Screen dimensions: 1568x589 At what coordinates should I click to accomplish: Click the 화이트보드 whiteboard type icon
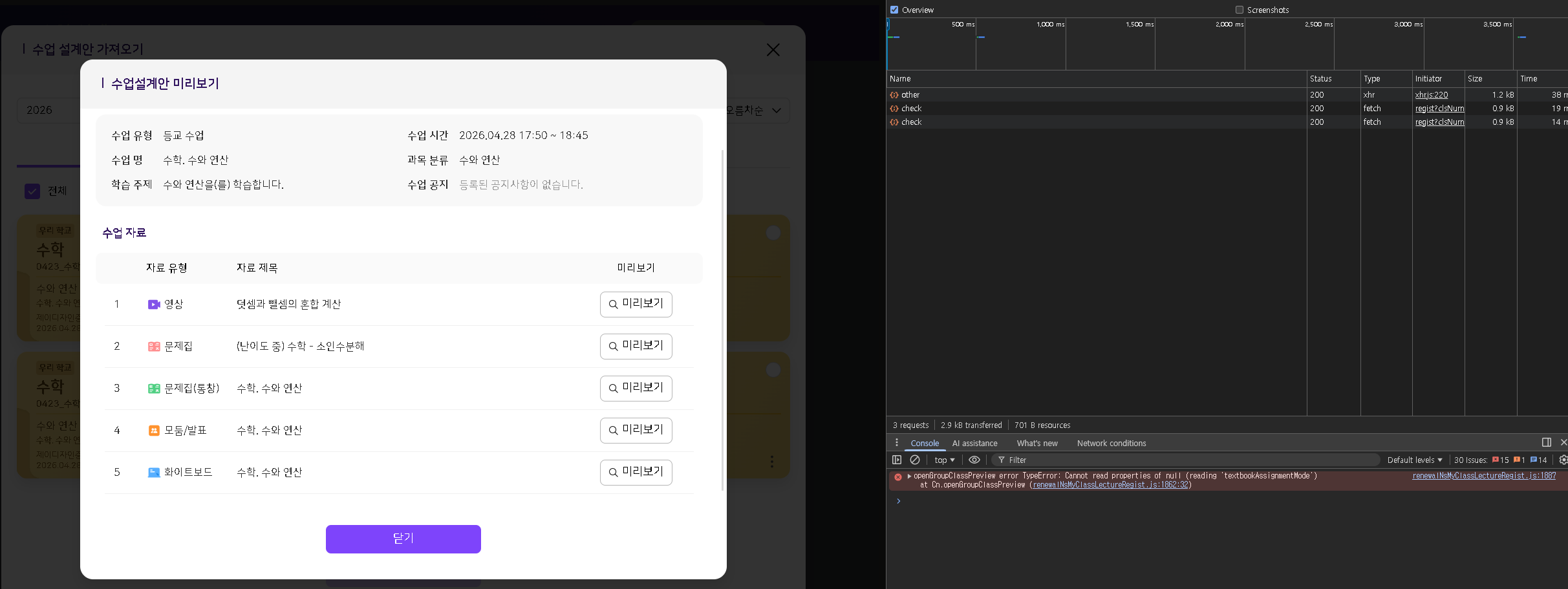click(154, 473)
